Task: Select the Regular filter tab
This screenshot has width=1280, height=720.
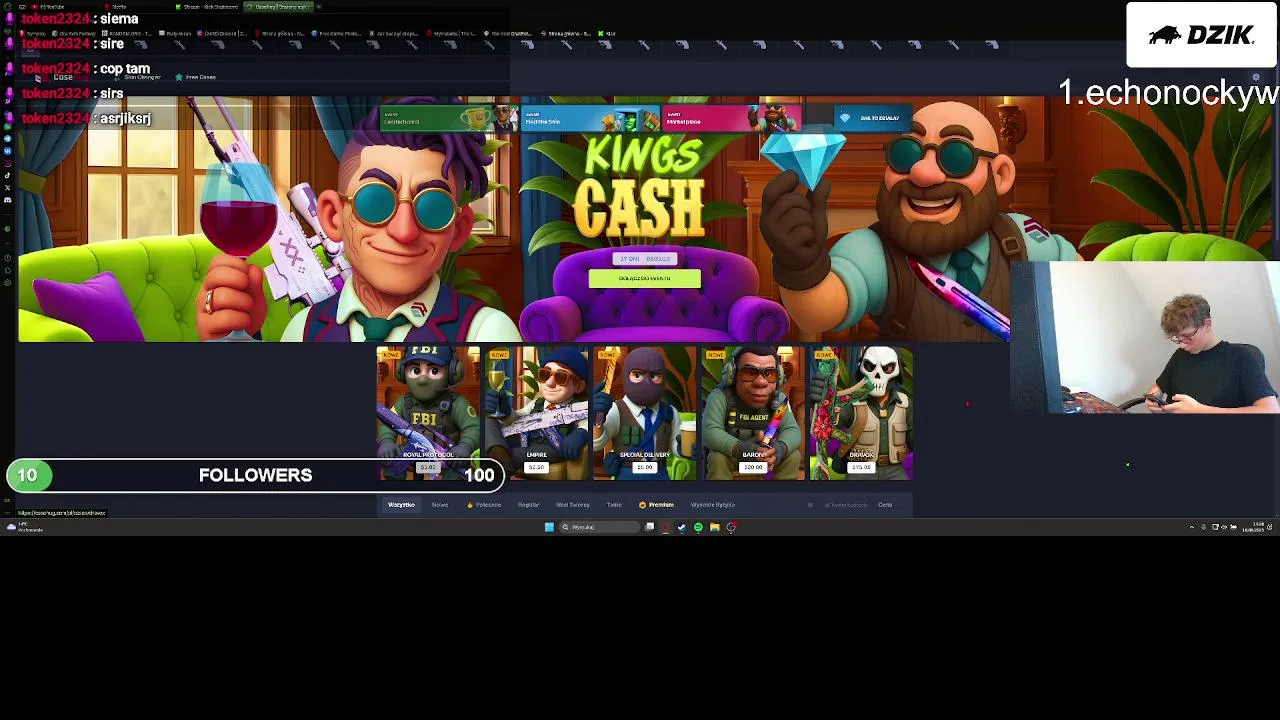Action: click(x=528, y=505)
